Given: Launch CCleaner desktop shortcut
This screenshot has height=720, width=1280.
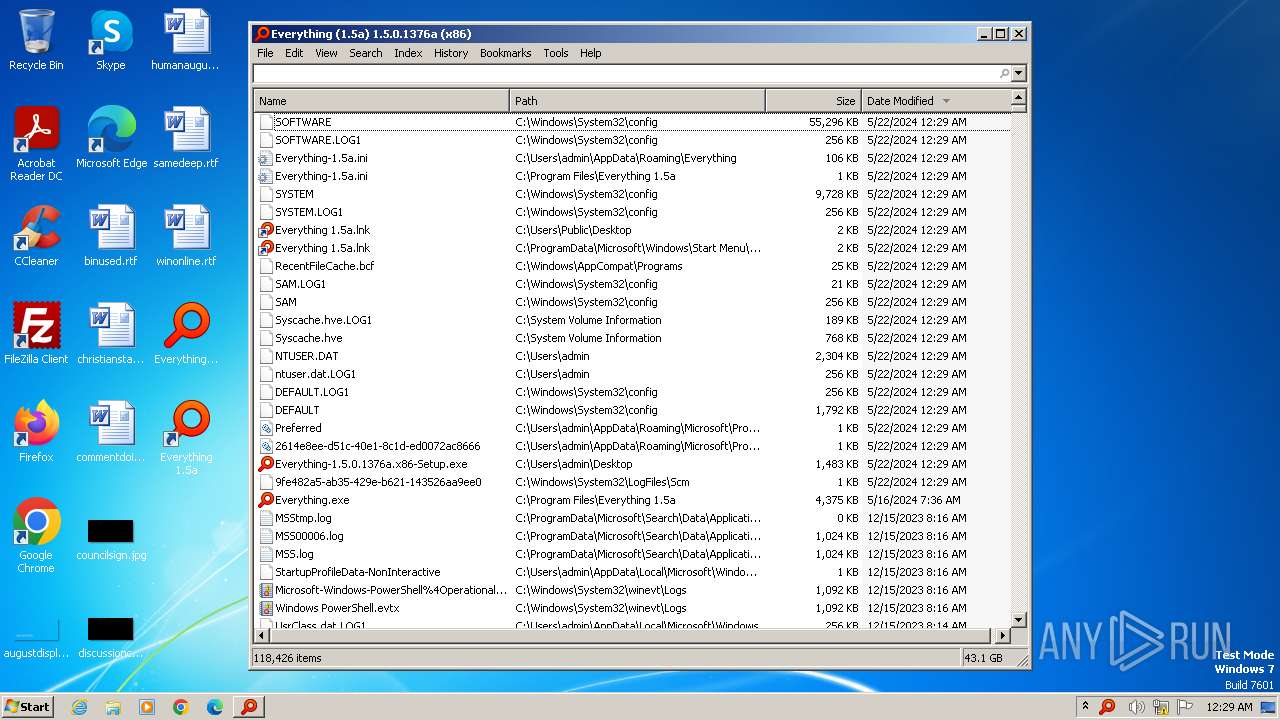Looking at the screenshot, I should 36,236.
